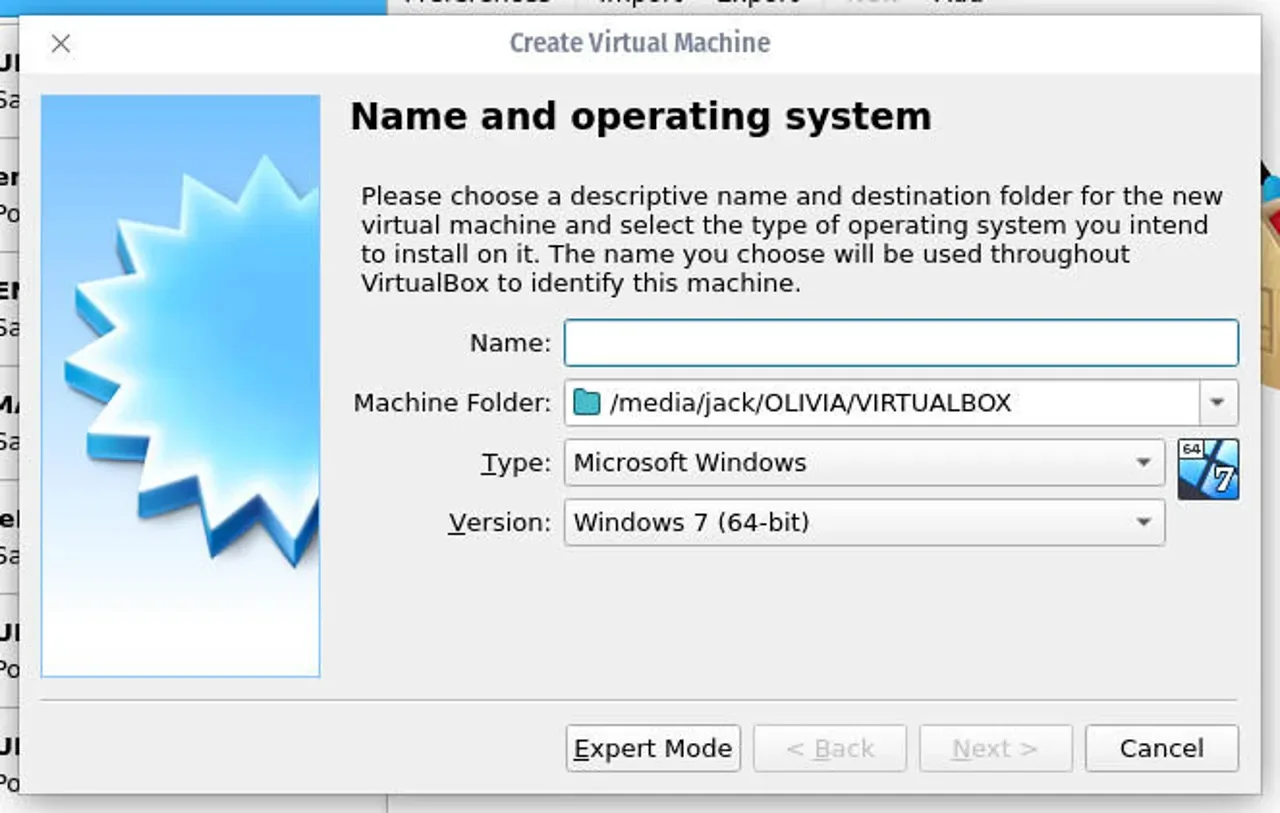Image resolution: width=1280 pixels, height=813 pixels.
Task: Click the folder icon in Machine Folder
Action: pos(587,403)
